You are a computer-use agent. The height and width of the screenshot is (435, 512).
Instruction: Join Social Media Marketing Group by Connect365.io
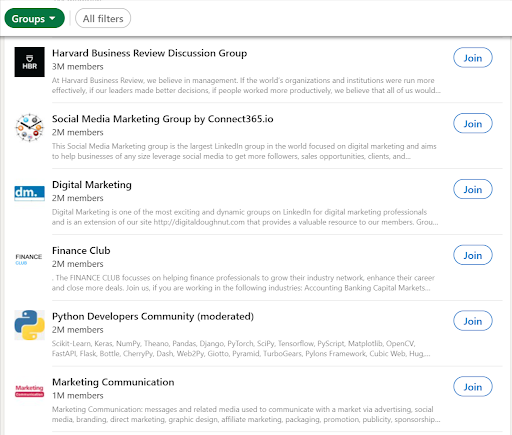click(473, 124)
